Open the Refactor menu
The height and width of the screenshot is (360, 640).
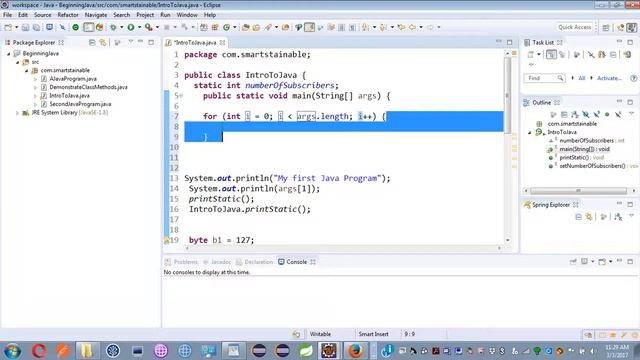click(68, 15)
